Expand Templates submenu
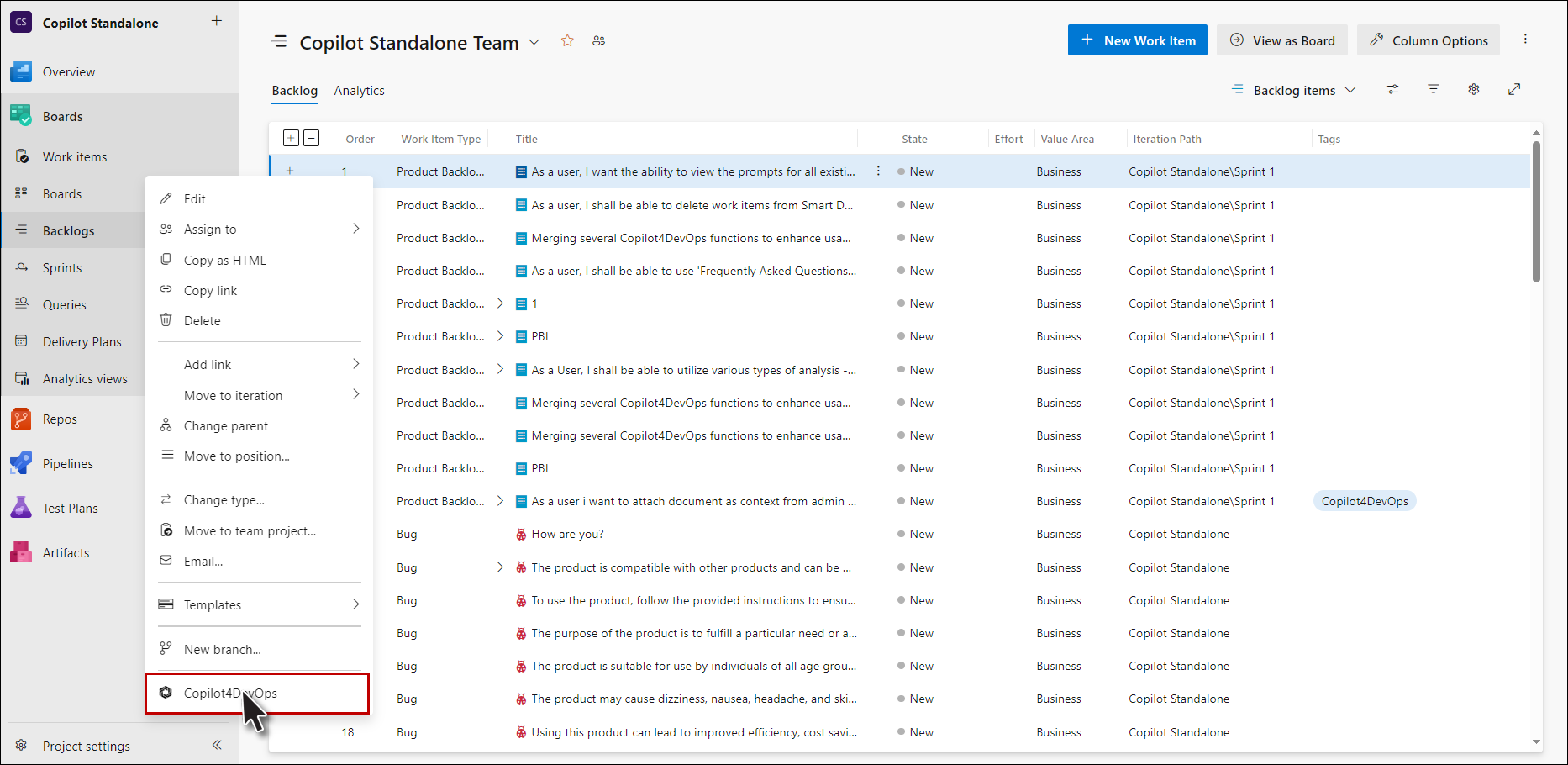Image resolution: width=1568 pixels, height=765 pixels. (x=356, y=604)
